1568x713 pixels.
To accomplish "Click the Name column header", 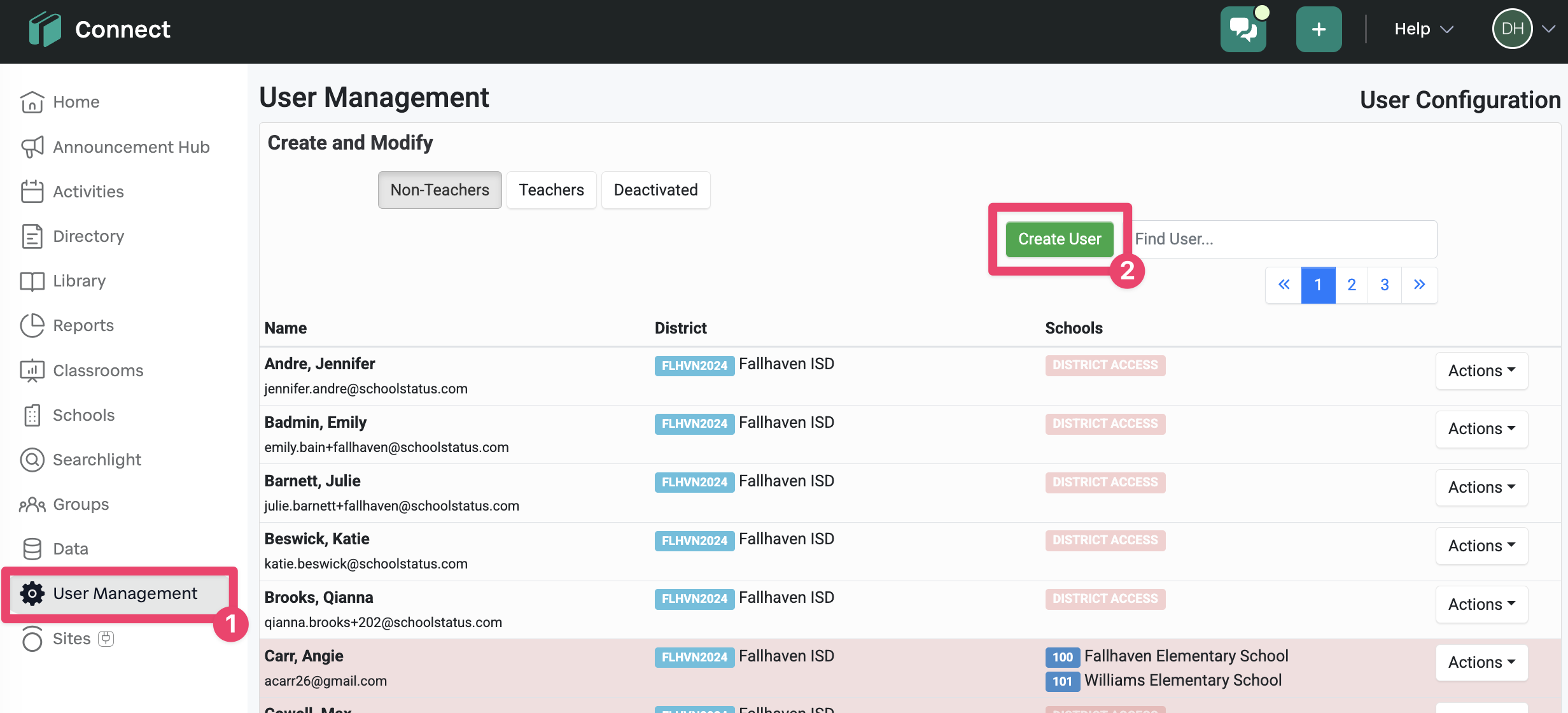I will click(286, 328).
